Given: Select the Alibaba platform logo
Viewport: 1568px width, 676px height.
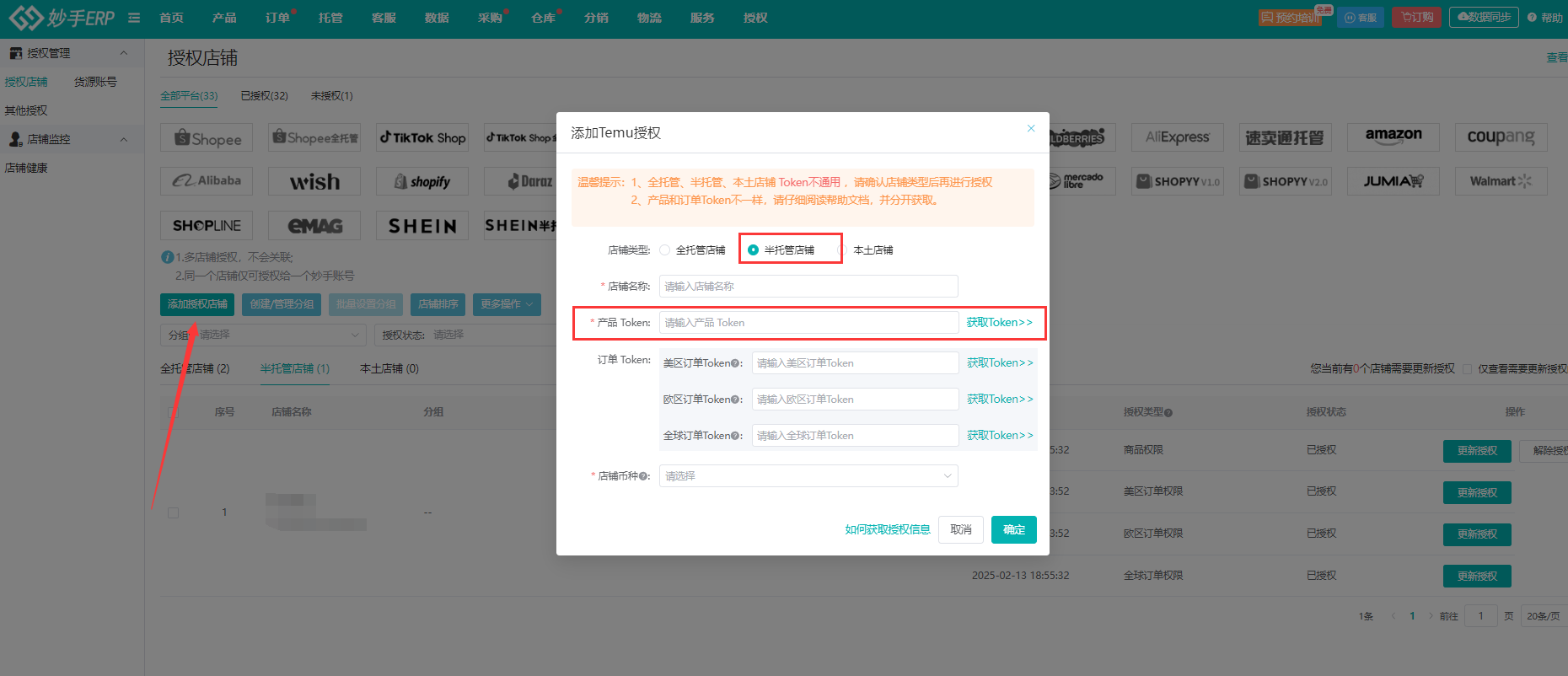Looking at the screenshot, I should 207,180.
